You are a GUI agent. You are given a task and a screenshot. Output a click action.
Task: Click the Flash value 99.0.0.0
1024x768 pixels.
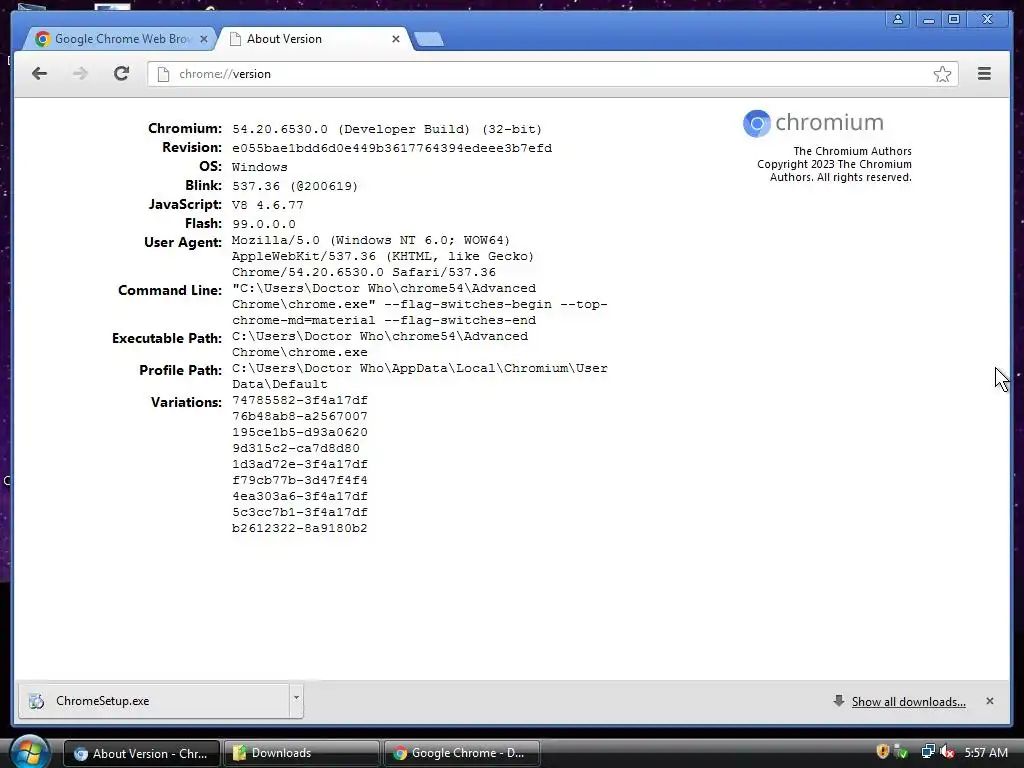(x=264, y=224)
